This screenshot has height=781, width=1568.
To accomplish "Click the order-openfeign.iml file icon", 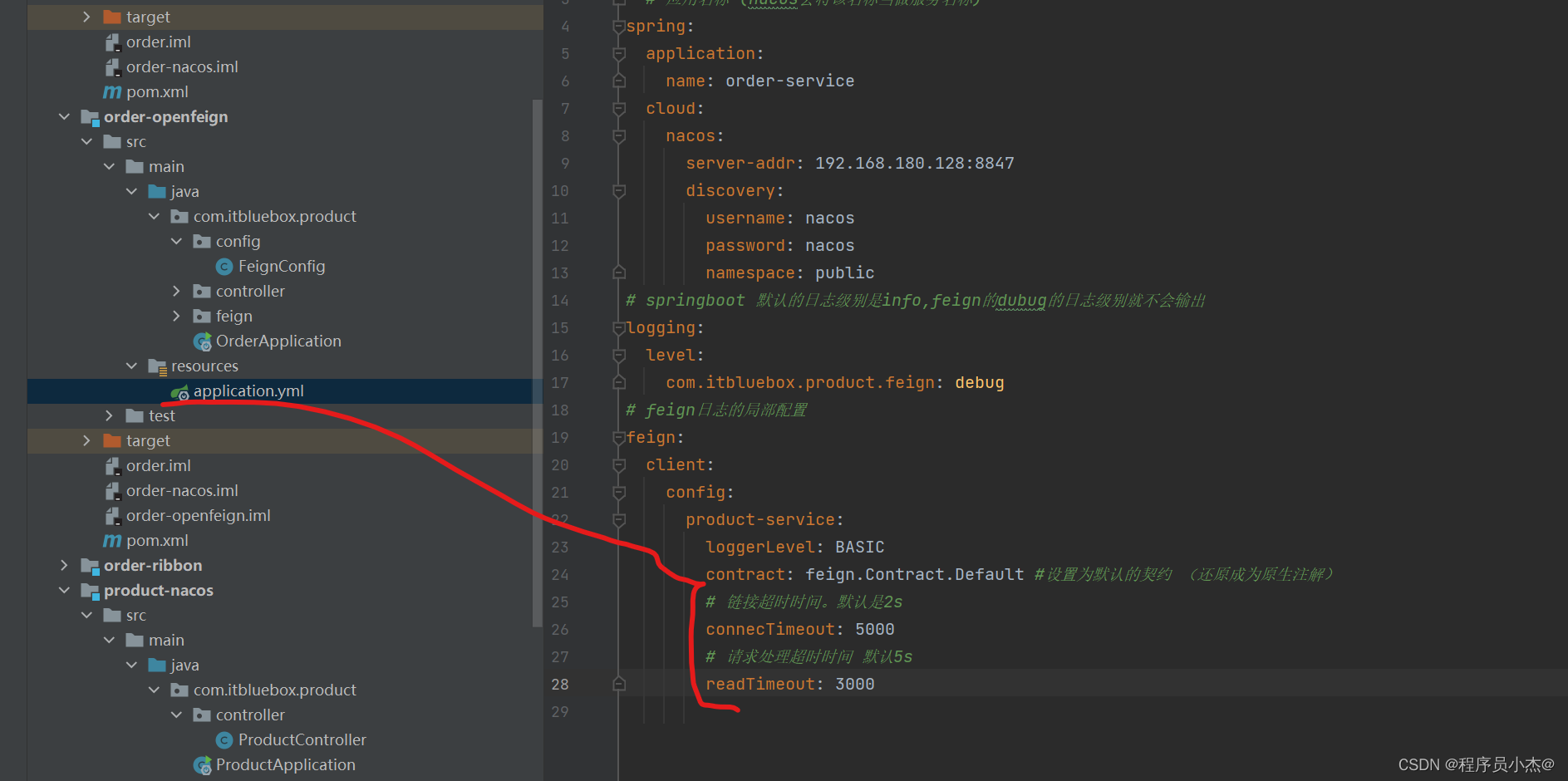I will click(112, 516).
